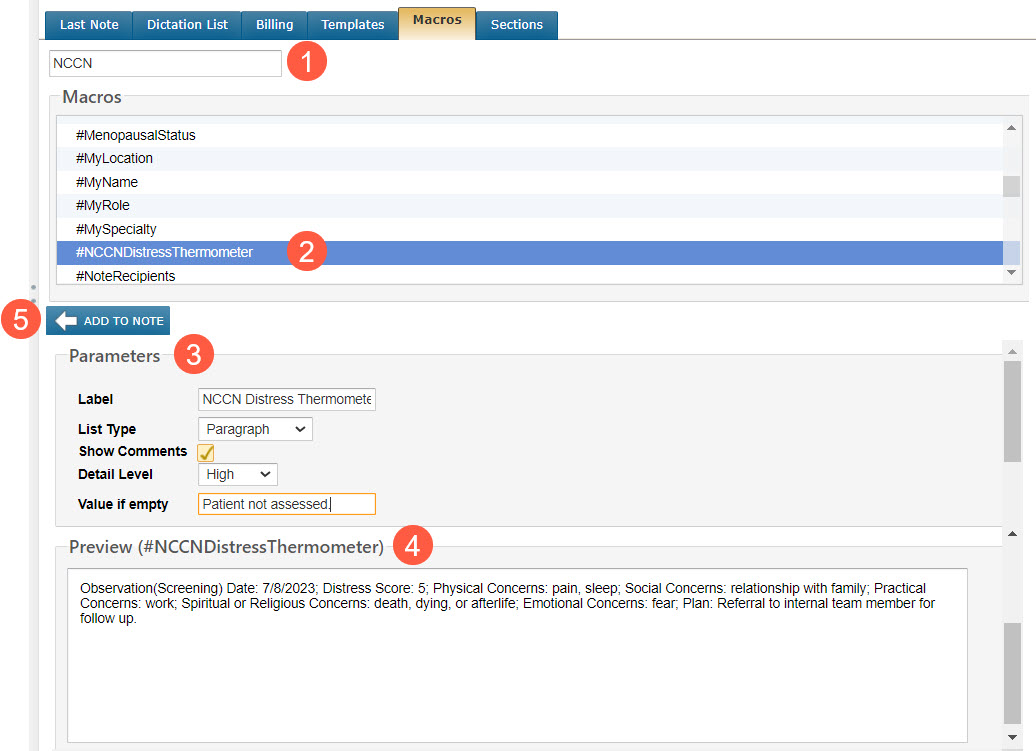Click the macro search field containing NCCN
The height and width of the screenshot is (751, 1036).
pos(165,63)
